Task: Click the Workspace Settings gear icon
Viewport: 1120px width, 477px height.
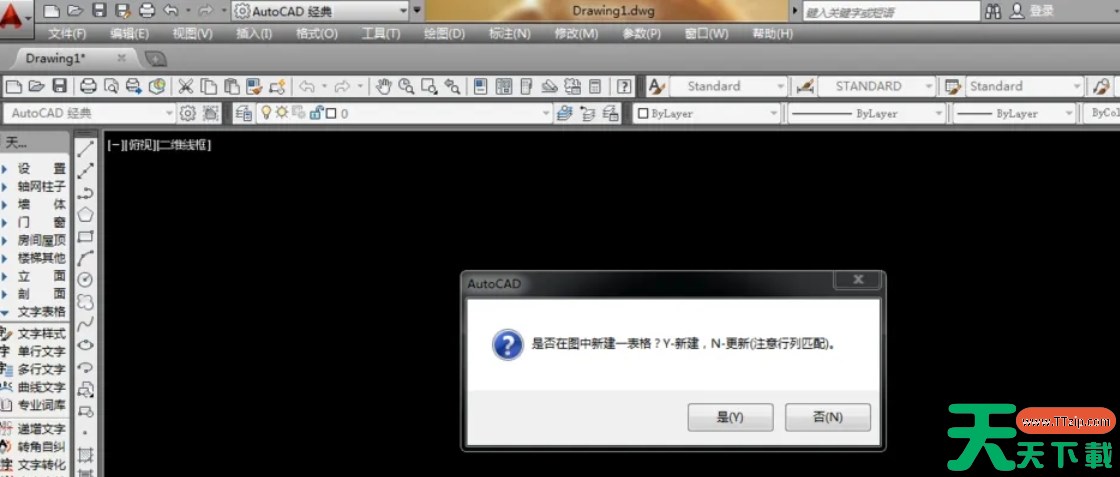Action: click(x=188, y=113)
